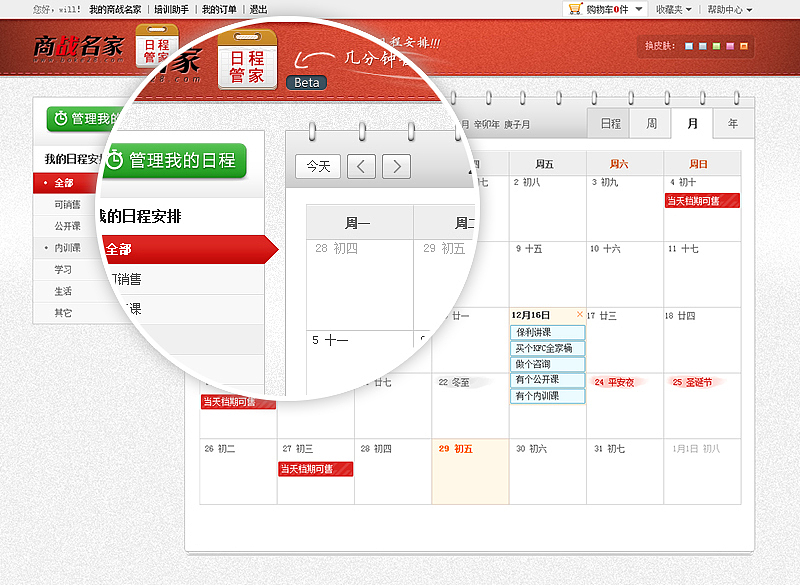Select the 3 初九 day cell
The width and height of the screenshot is (800, 585).
(625, 208)
